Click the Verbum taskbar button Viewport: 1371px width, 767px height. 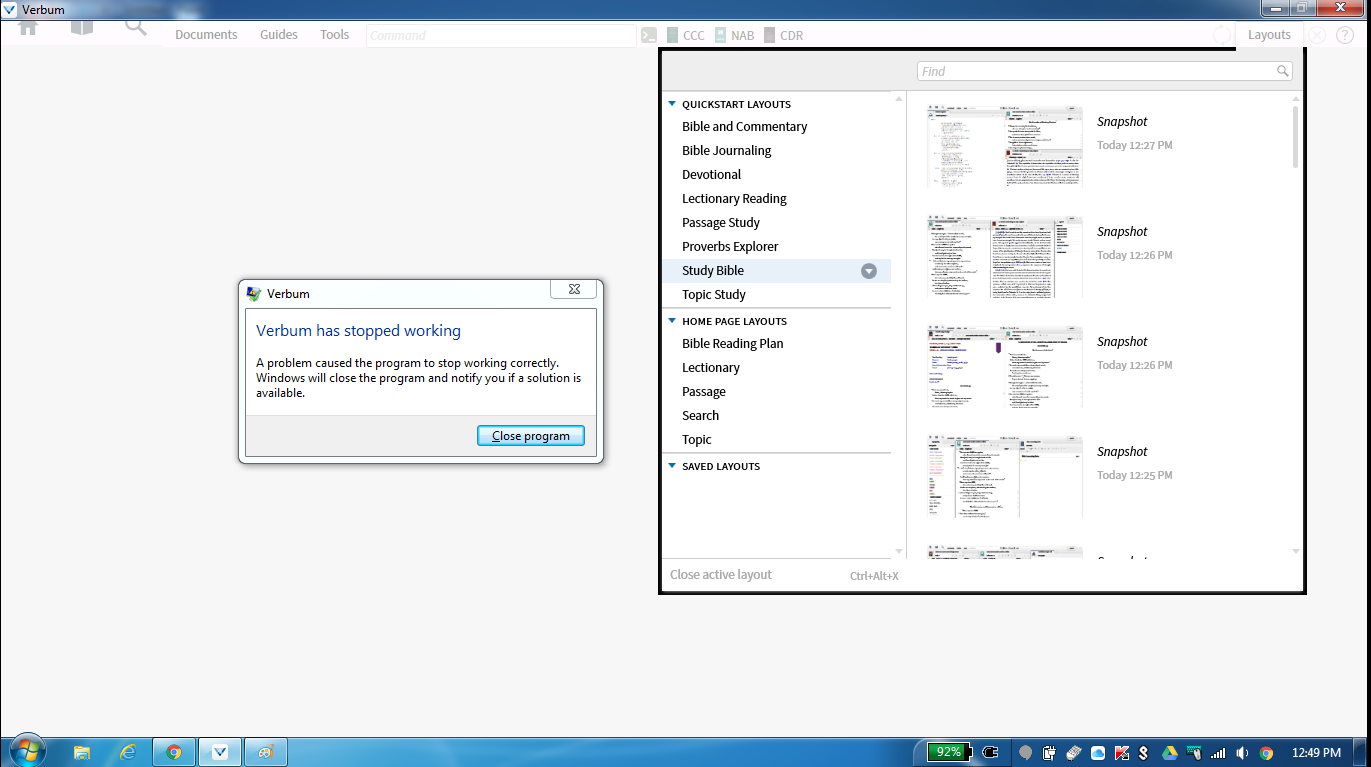tap(220, 752)
